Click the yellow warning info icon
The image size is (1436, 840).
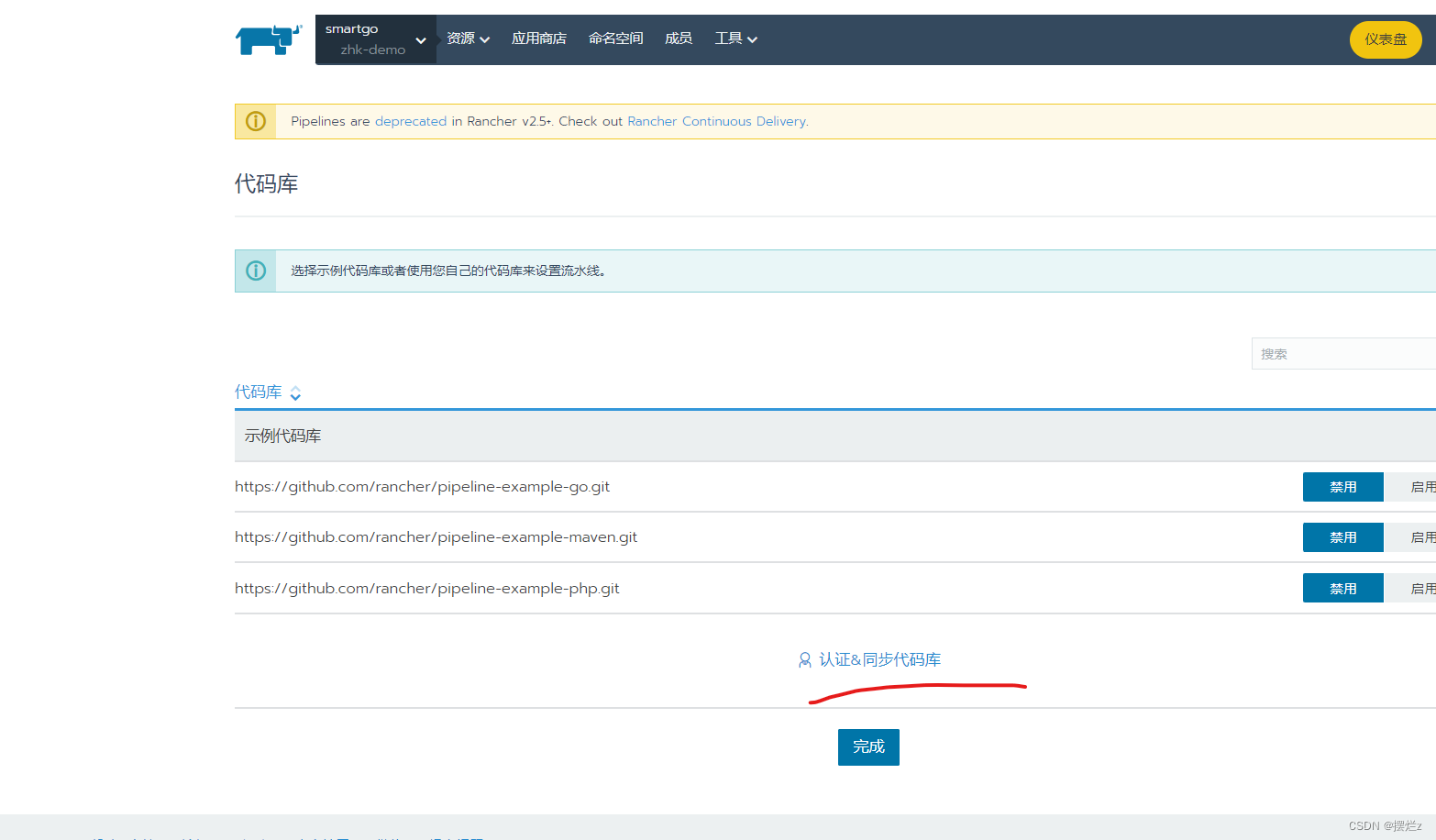coord(256,121)
